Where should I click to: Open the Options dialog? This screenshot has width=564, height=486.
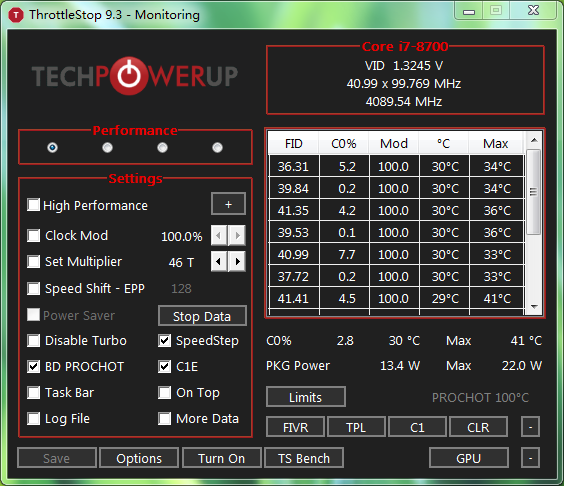pyautogui.click(x=139, y=458)
